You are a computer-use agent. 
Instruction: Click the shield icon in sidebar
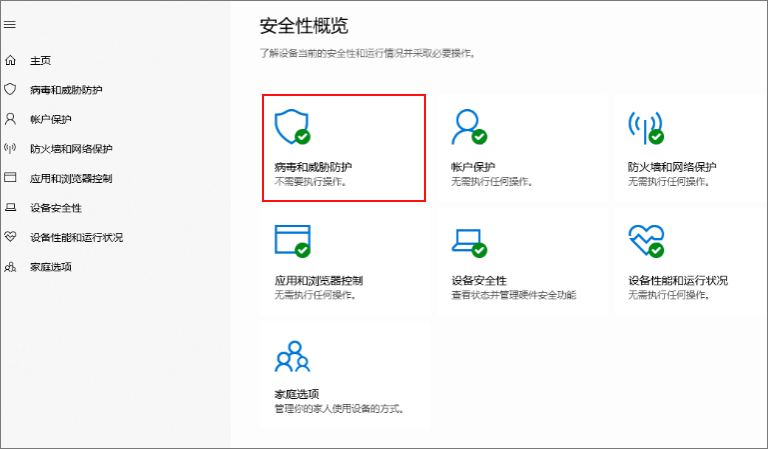coord(10,89)
